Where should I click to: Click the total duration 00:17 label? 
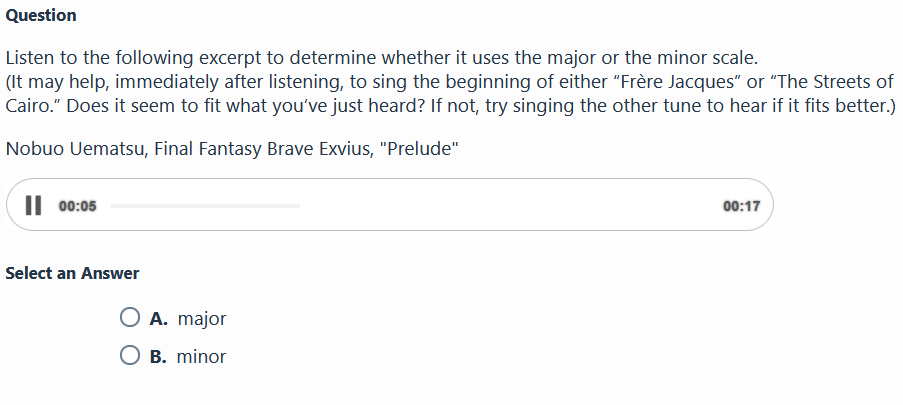pyautogui.click(x=741, y=206)
